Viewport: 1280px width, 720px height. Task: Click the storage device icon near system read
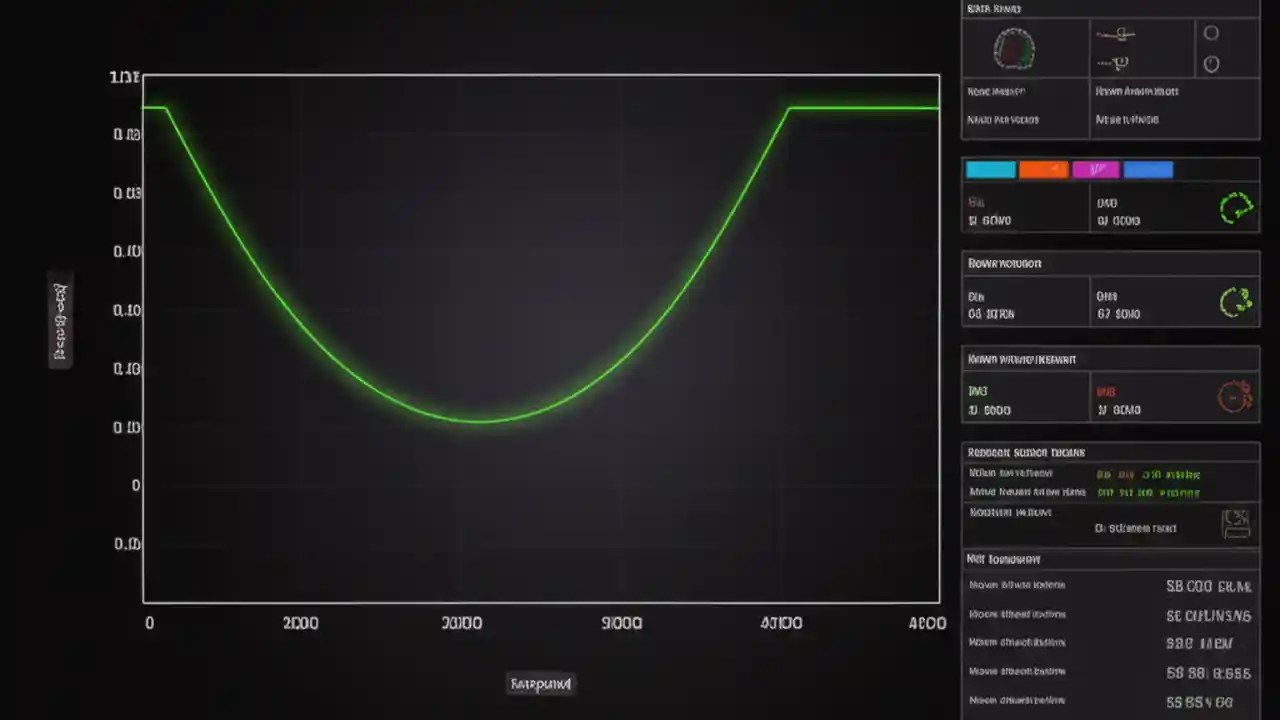1236,523
